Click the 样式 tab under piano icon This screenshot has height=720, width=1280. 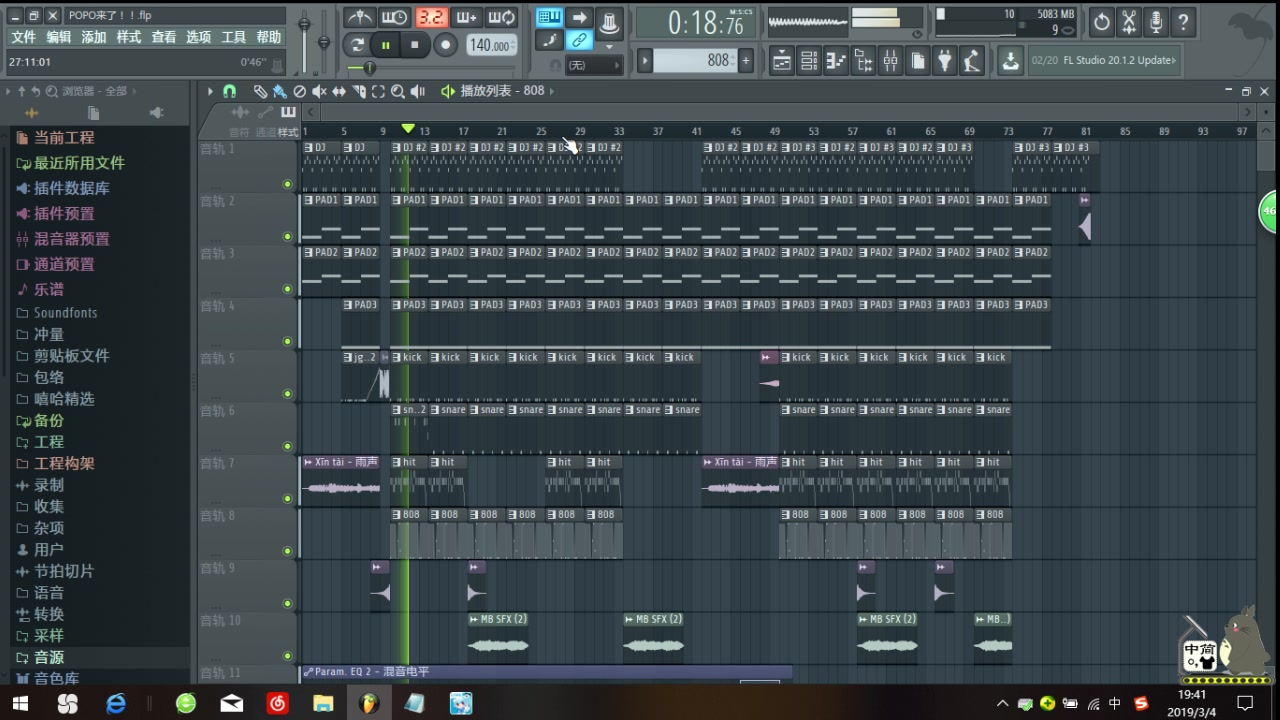click(x=288, y=132)
